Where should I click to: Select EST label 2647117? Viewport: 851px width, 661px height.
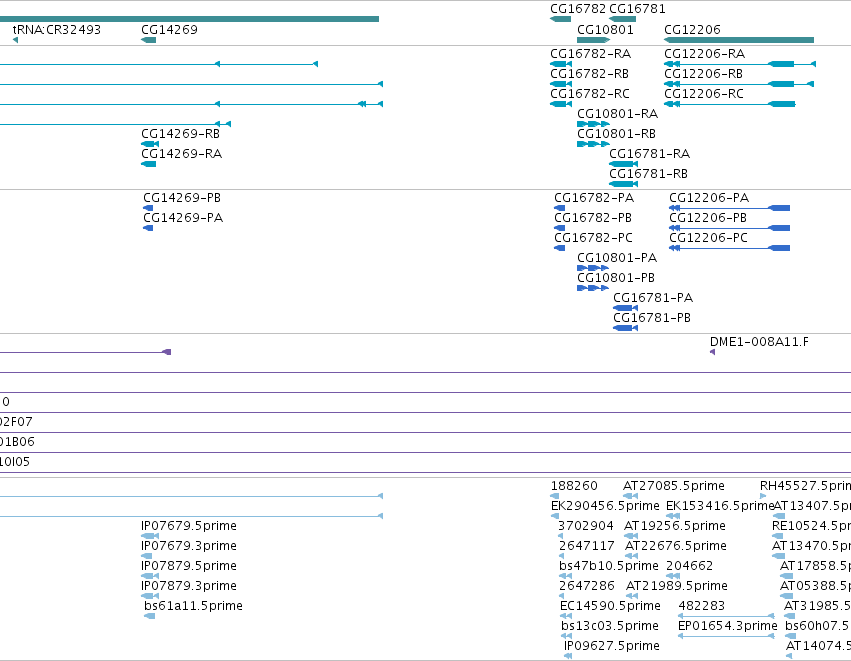(587, 546)
